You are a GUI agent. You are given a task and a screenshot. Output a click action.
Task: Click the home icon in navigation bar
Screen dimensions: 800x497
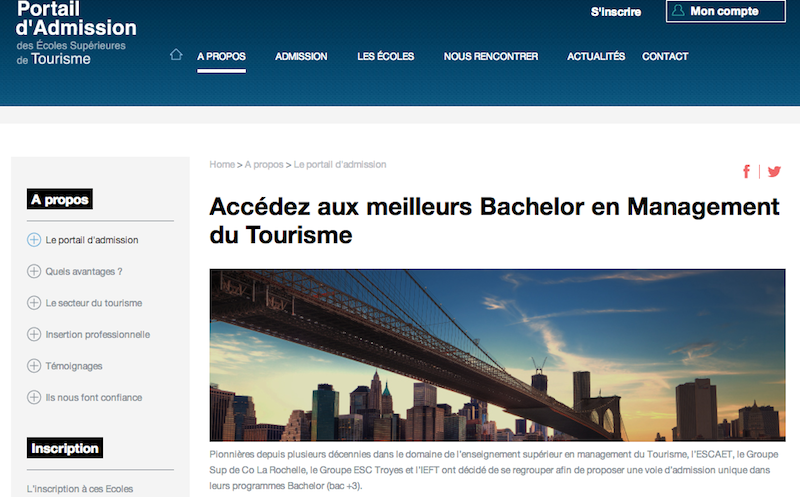[x=176, y=55]
